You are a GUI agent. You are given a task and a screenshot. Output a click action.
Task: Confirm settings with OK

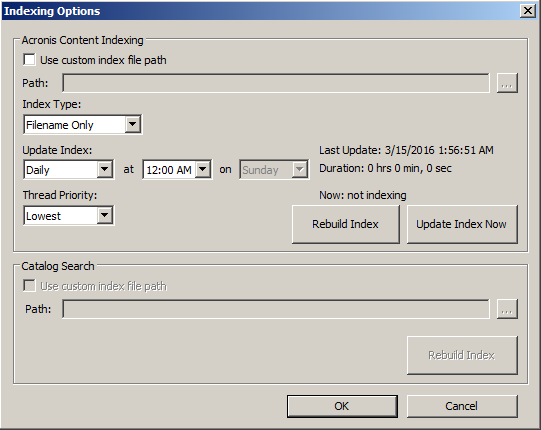[x=342, y=406]
